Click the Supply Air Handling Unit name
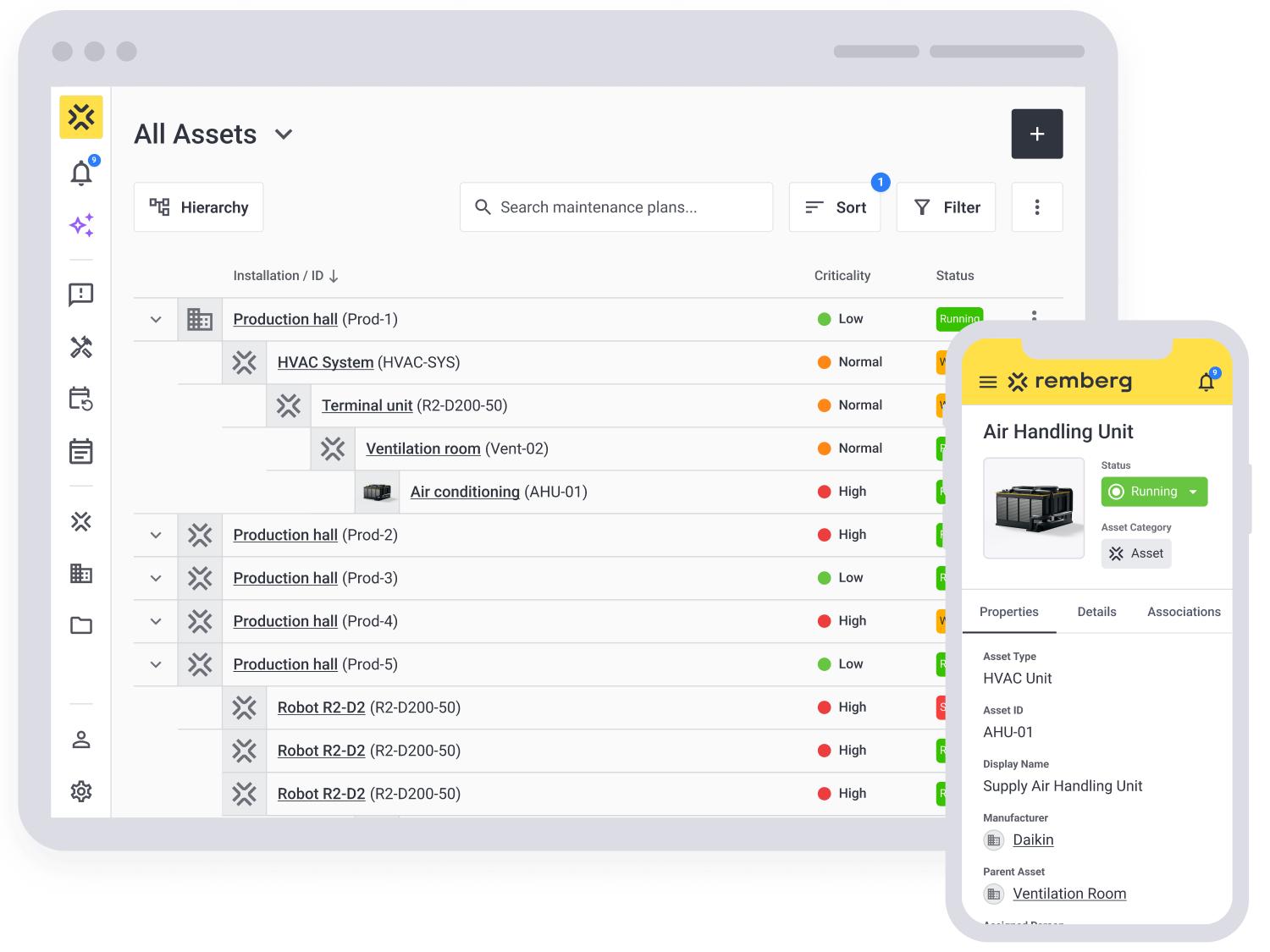Viewport: 1270px width, 952px height. tap(1063, 786)
